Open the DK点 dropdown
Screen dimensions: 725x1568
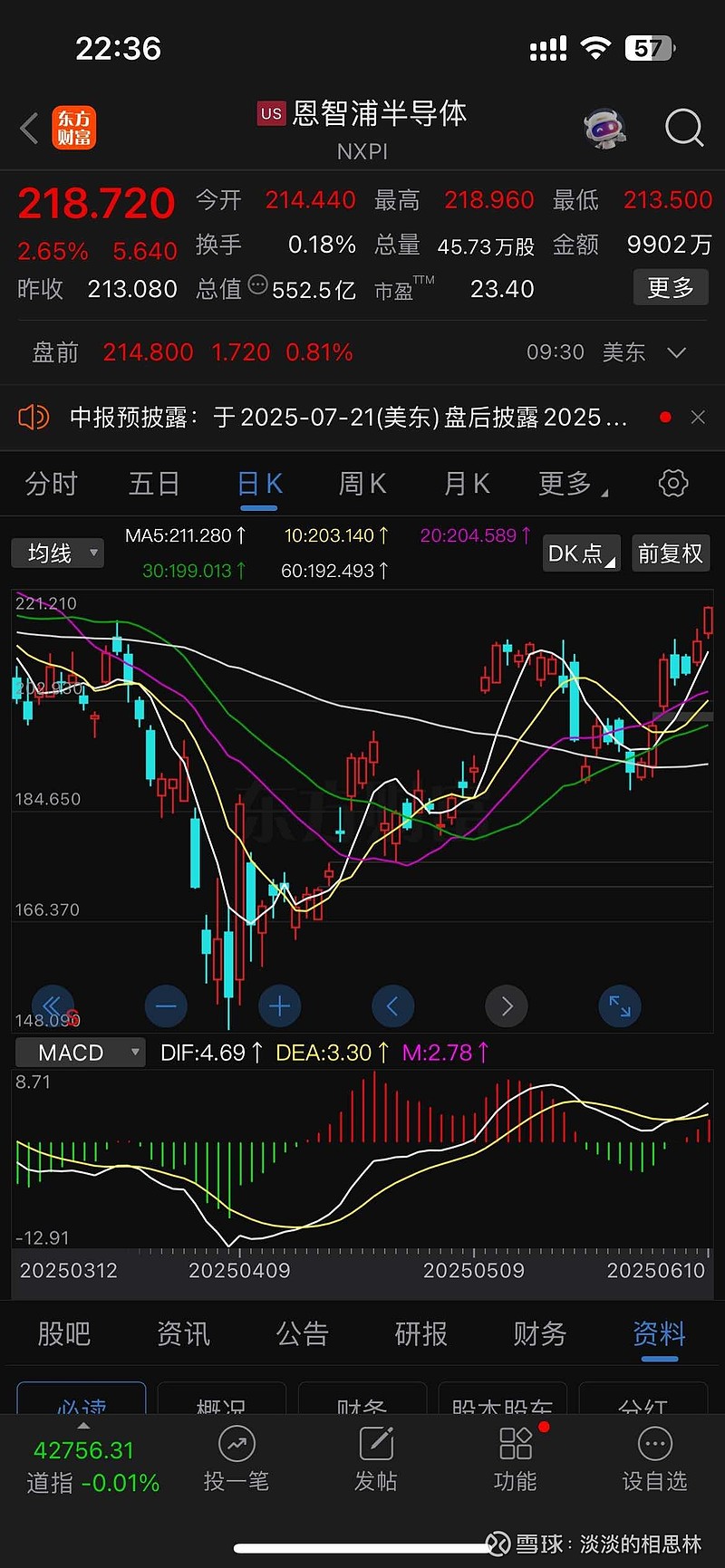[x=580, y=553]
